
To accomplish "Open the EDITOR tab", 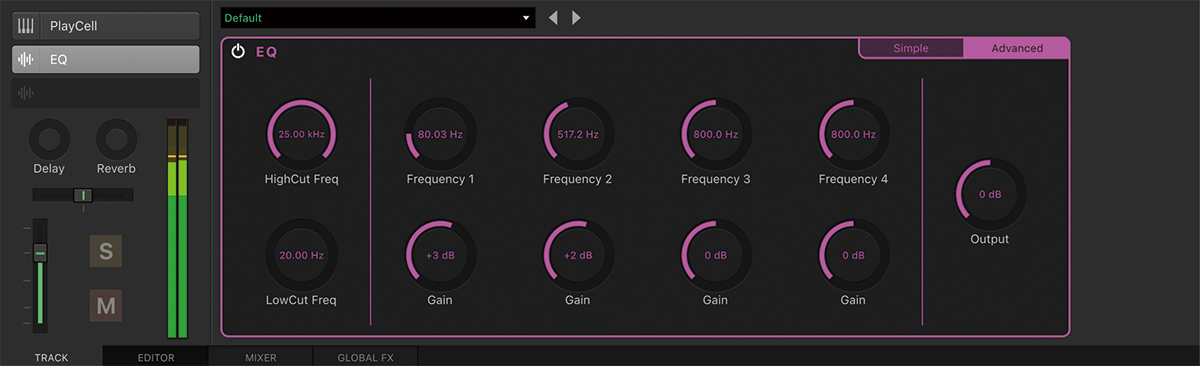I will click(x=156, y=357).
